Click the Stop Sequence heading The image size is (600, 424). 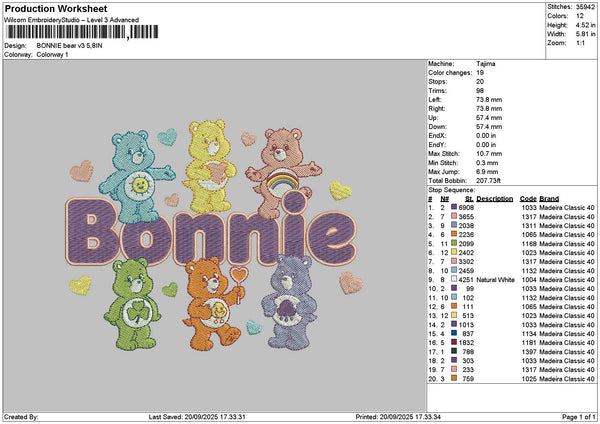tap(453, 188)
